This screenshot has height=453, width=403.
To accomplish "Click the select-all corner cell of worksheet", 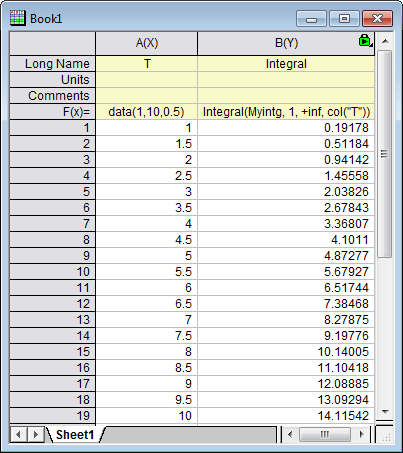I will (53, 43).
